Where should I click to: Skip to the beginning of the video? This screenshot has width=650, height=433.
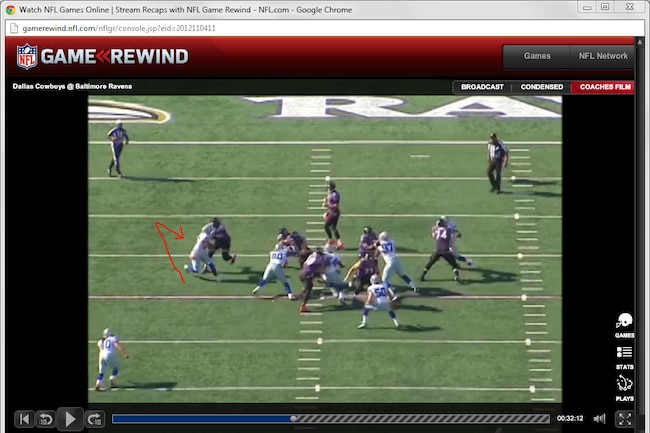(24, 419)
